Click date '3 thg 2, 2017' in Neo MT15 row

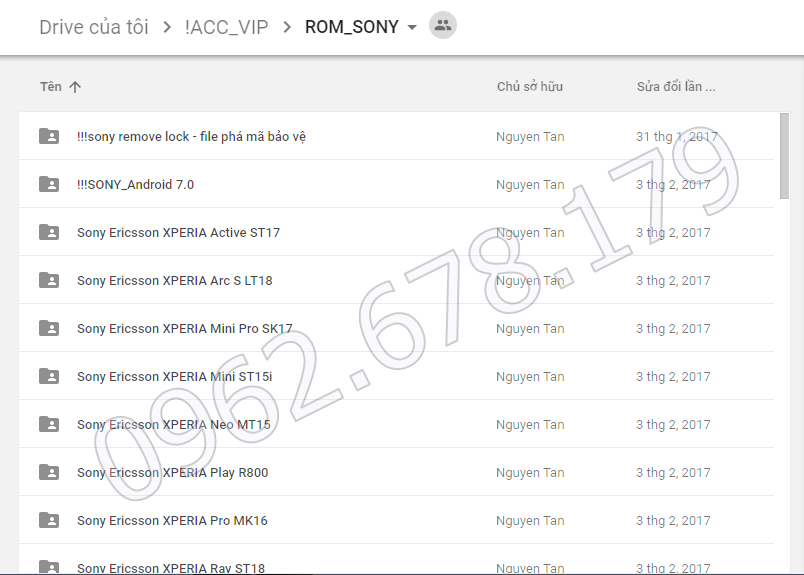click(x=673, y=425)
